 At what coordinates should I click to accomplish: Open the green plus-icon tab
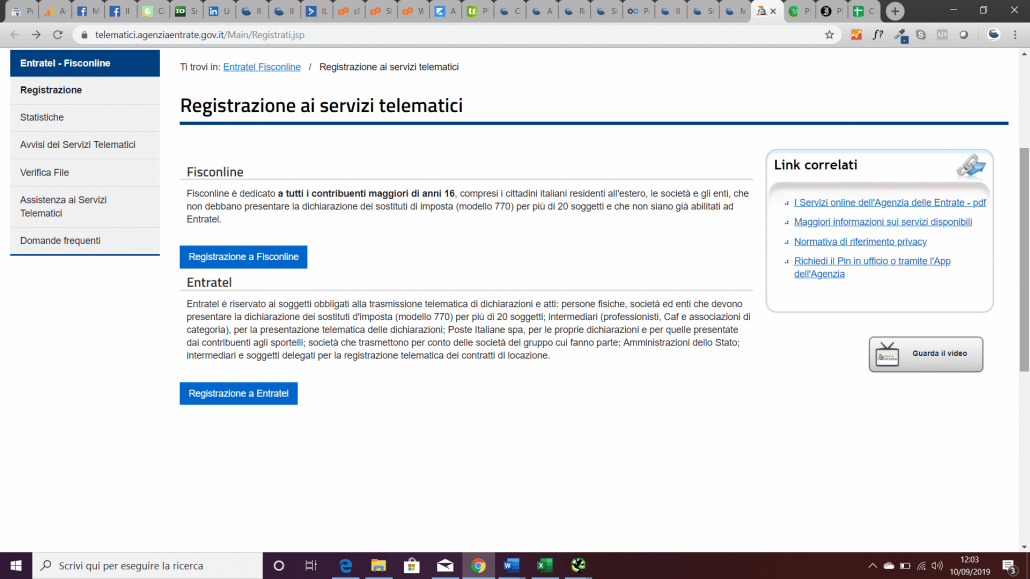pyautogui.click(x=863, y=11)
